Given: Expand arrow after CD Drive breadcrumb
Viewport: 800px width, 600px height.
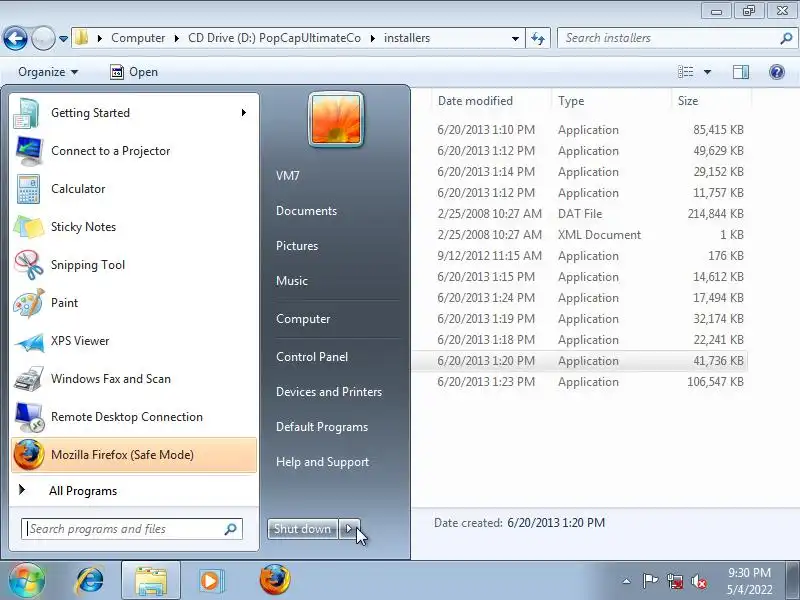Looking at the screenshot, I should point(372,38).
